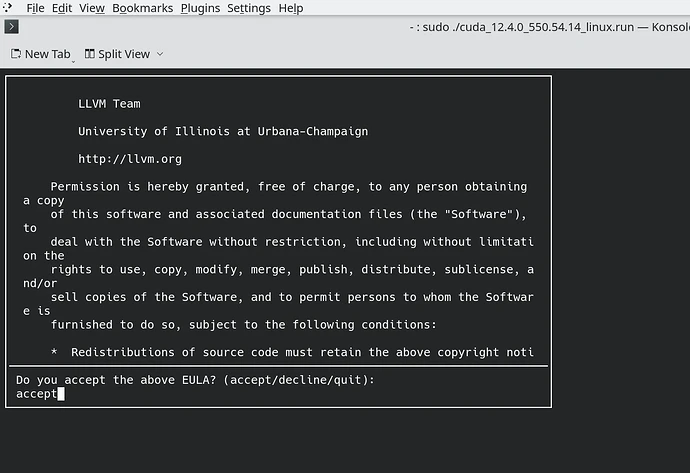Click the Split View panes icon

[90, 54]
